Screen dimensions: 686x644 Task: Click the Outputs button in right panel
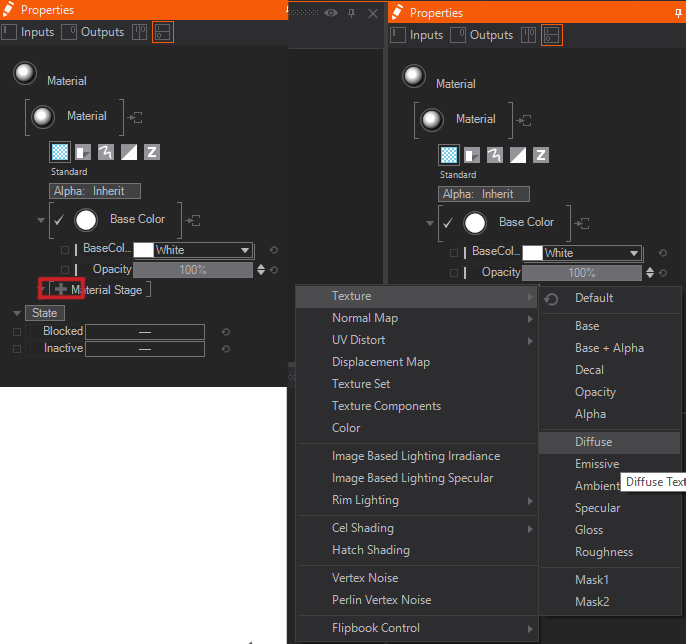click(x=482, y=35)
